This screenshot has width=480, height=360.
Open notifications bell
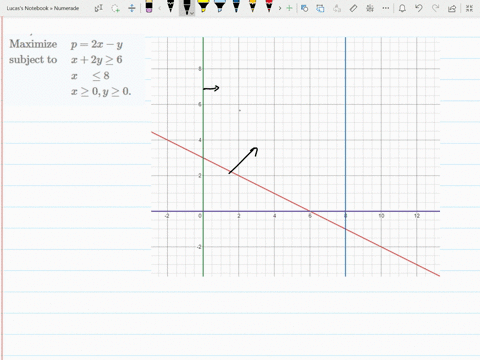pos(402,8)
